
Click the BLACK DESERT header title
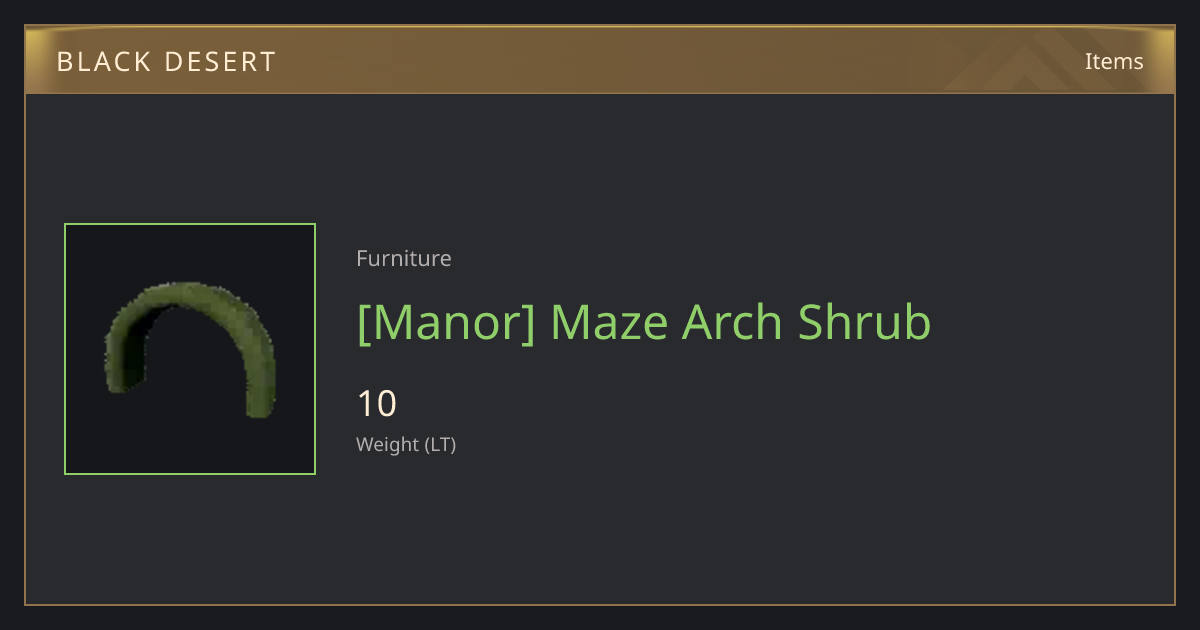coord(166,62)
